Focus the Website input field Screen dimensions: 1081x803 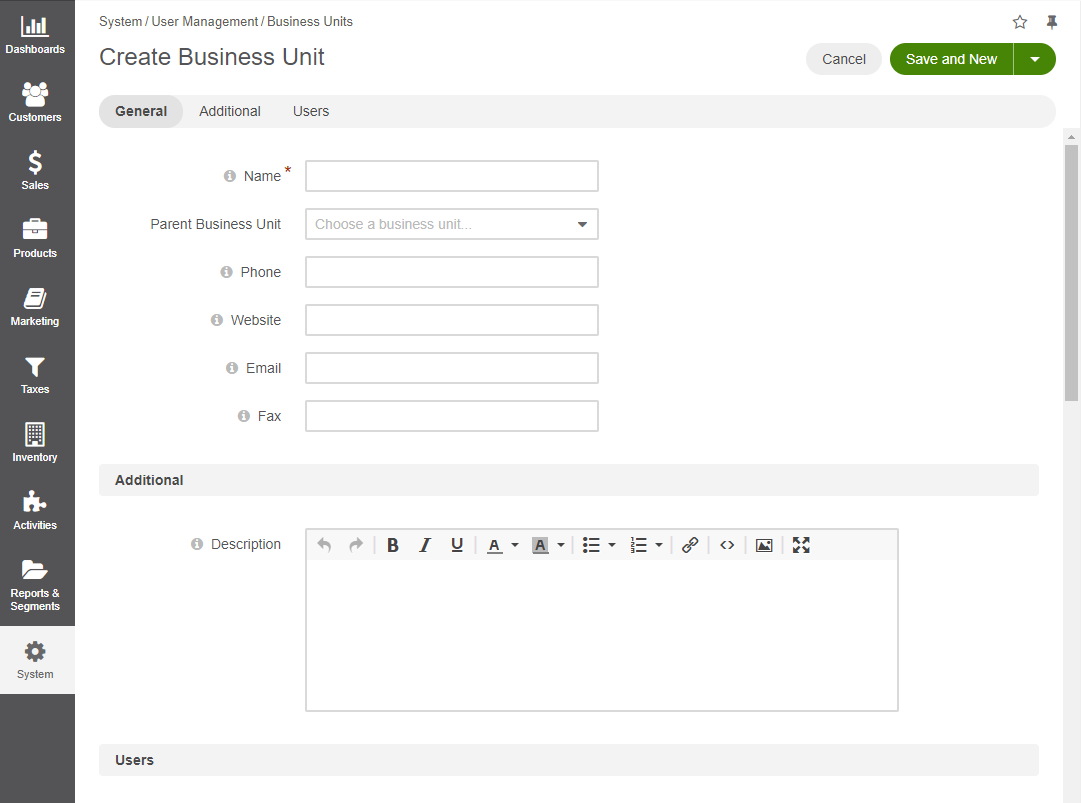(x=452, y=321)
